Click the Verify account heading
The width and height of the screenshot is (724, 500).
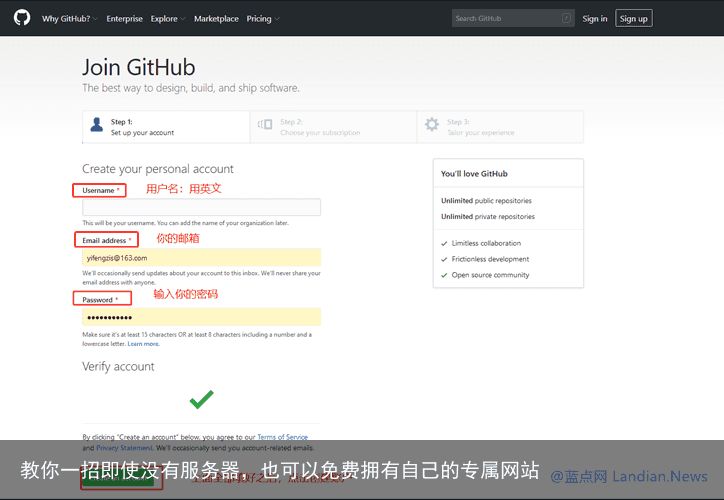[x=118, y=367]
